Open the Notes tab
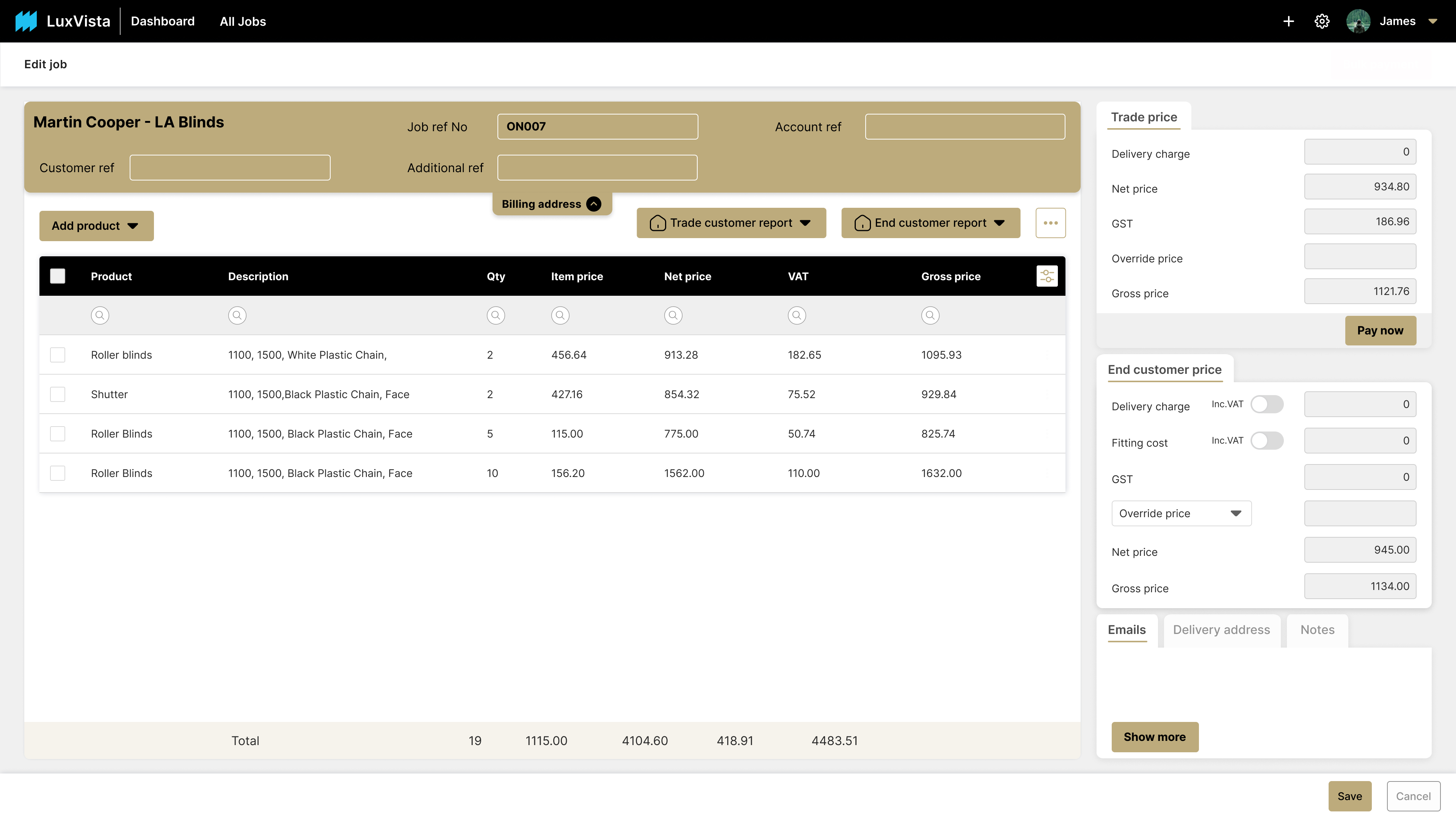Screen dimensions: 1456x819 (1317, 630)
